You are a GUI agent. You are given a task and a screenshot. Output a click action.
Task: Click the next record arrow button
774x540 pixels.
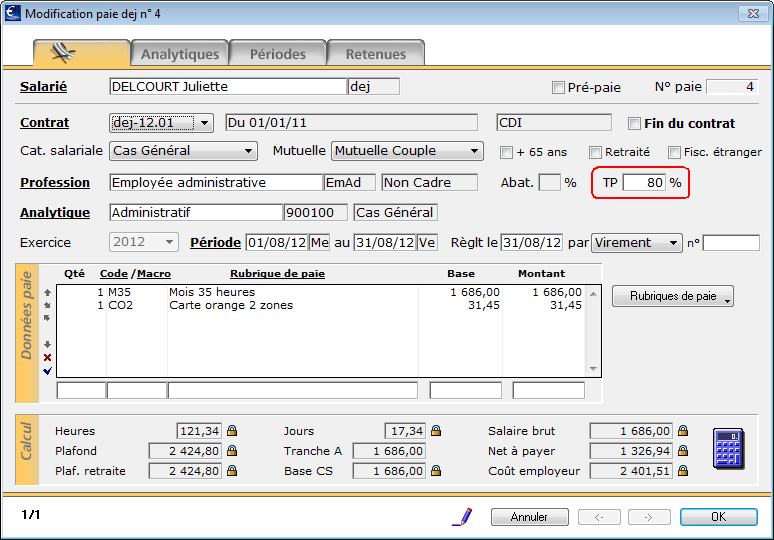coord(649,517)
